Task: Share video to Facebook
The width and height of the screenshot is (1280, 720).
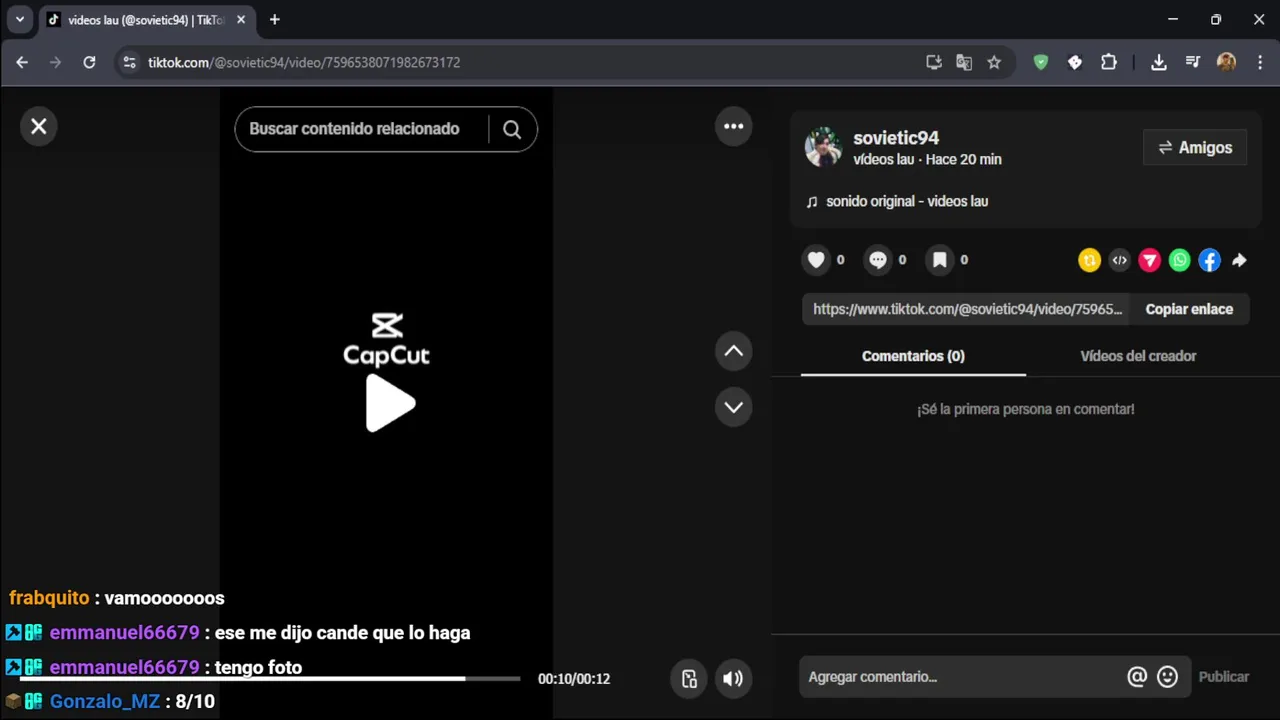Action: point(1209,260)
